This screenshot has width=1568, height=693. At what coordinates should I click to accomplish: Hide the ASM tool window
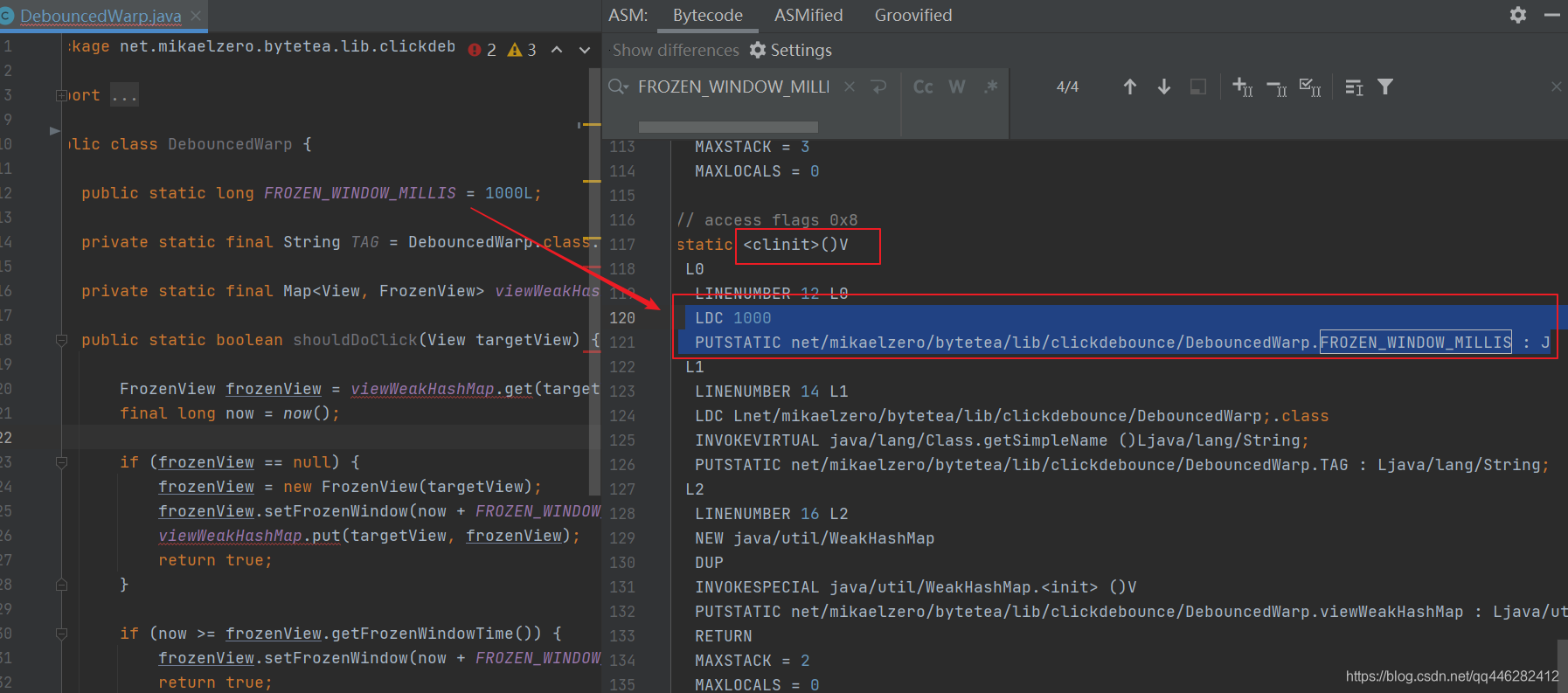[1552, 15]
